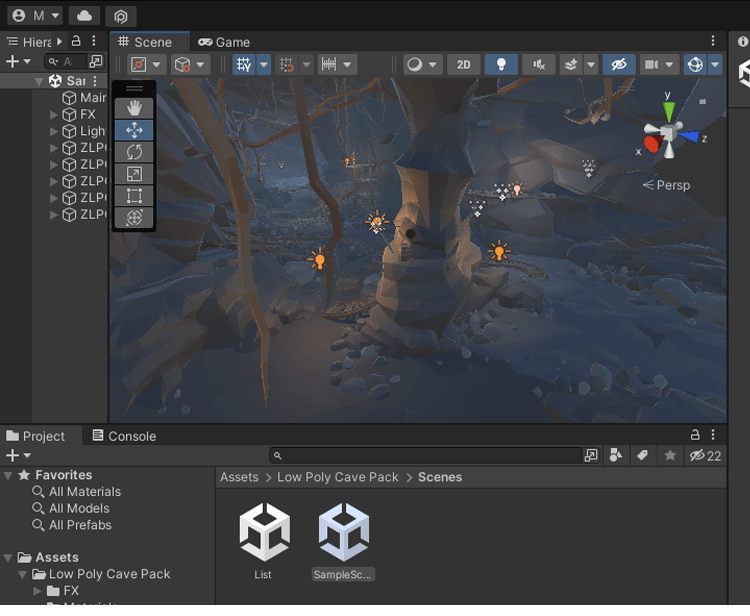Toggle hidden packages count 22

[705, 456]
